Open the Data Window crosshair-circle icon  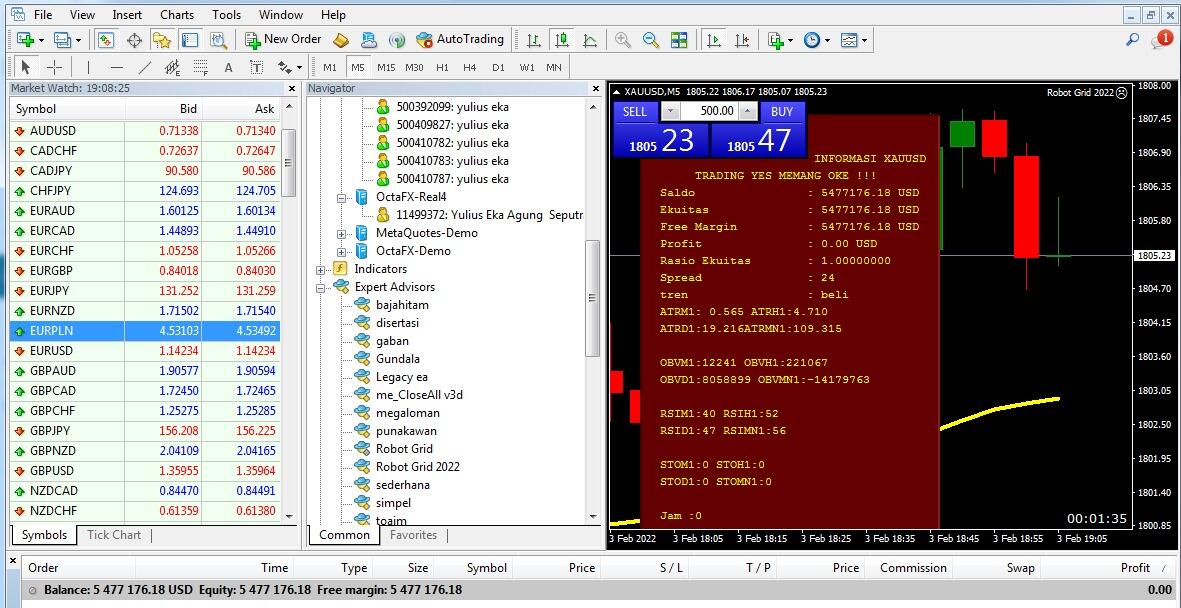tap(134, 39)
